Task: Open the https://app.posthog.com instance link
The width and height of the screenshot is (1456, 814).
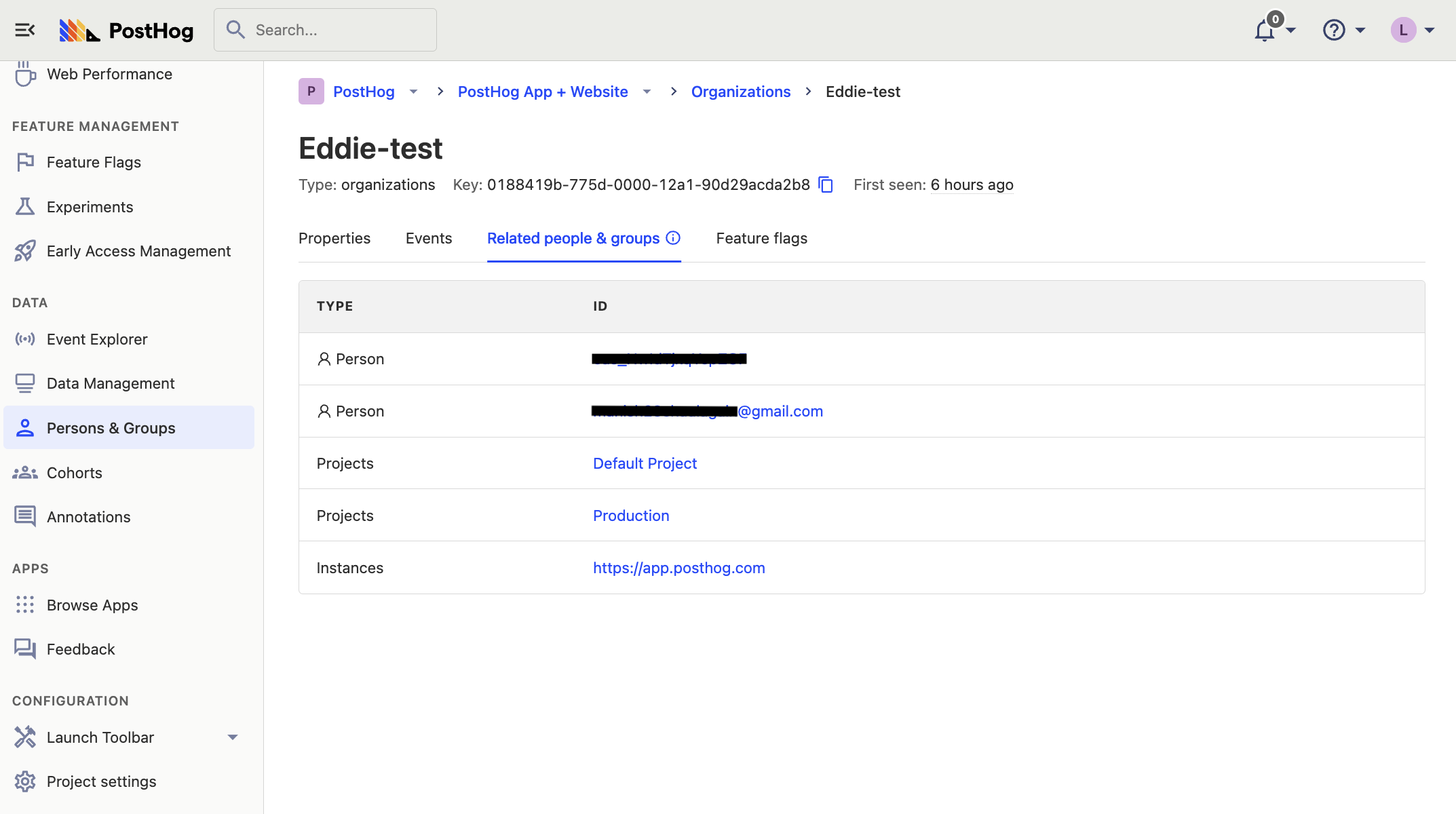Action: click(678, 568)
